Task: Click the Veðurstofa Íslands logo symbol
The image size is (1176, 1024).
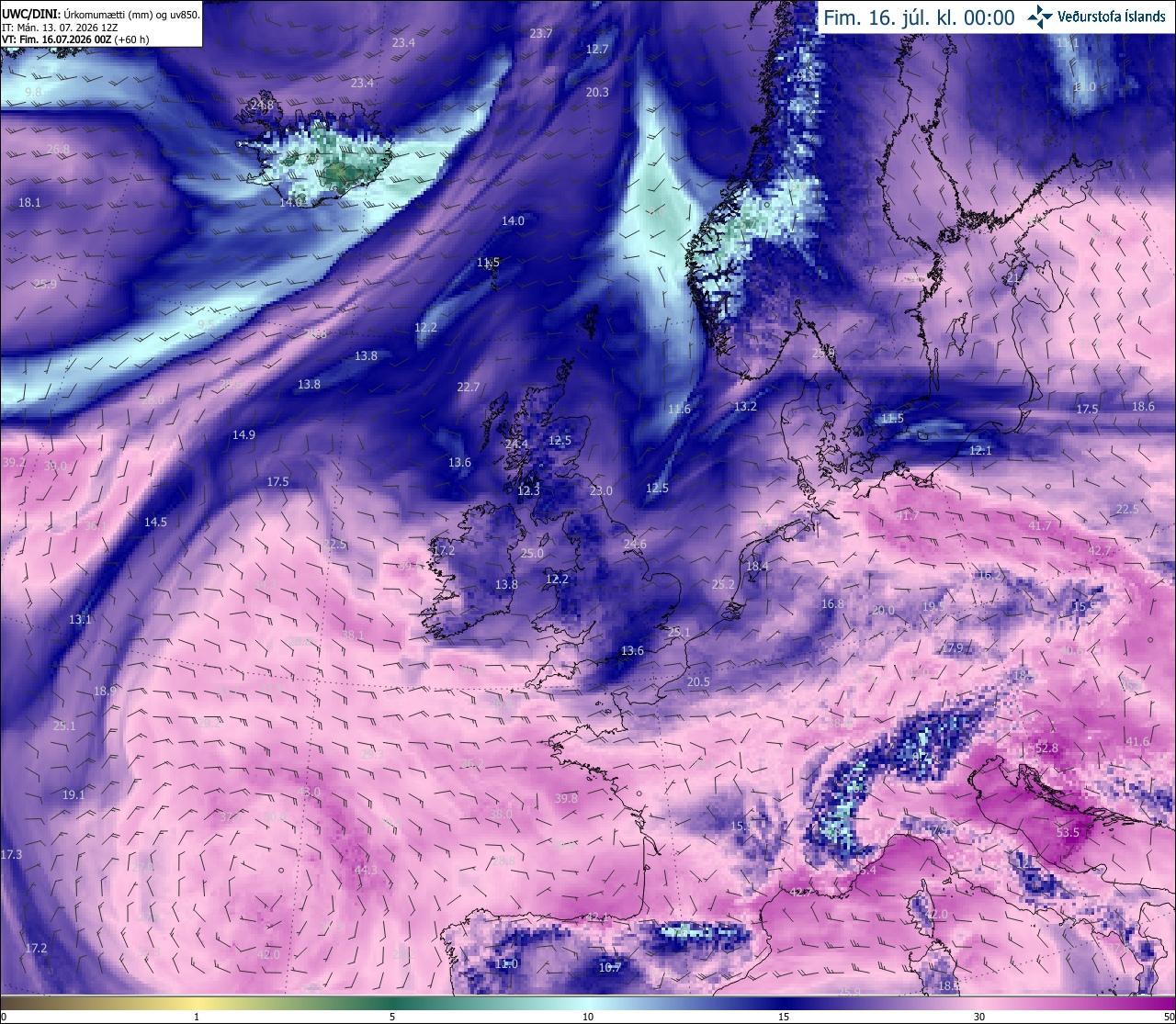Action: 1040,17
